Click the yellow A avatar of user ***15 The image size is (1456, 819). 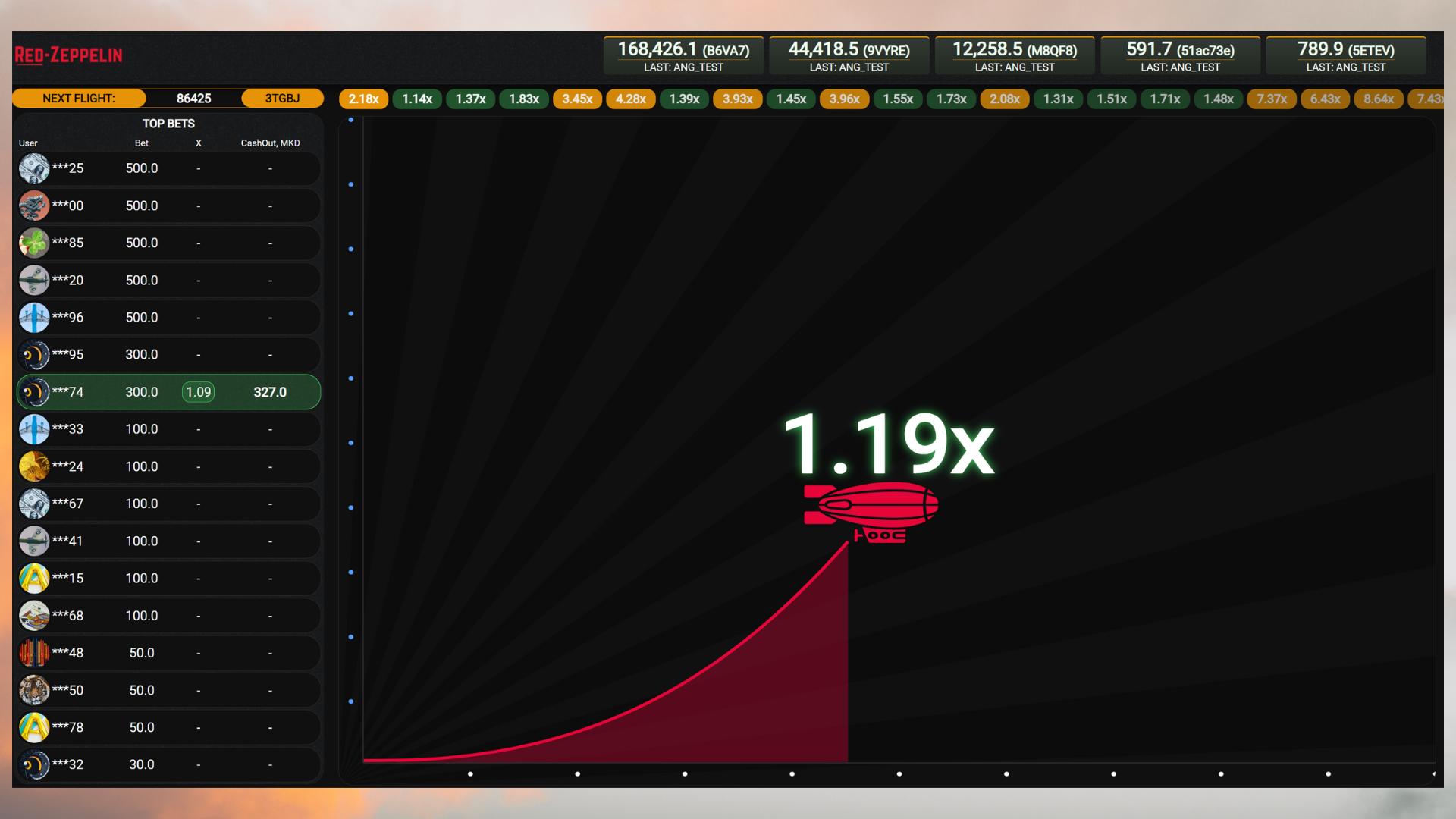tap(34, 578)
